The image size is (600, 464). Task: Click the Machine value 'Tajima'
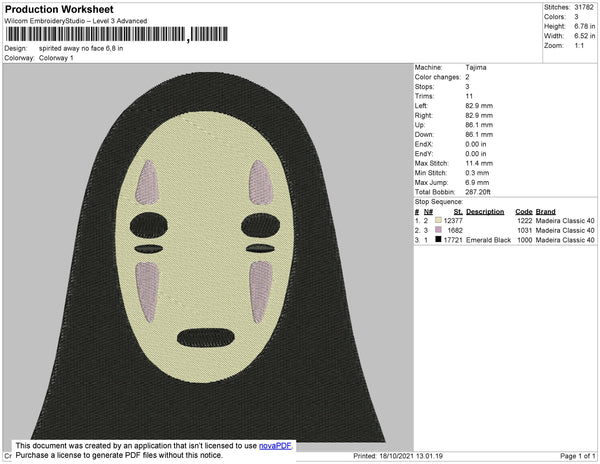click(476, 67)
